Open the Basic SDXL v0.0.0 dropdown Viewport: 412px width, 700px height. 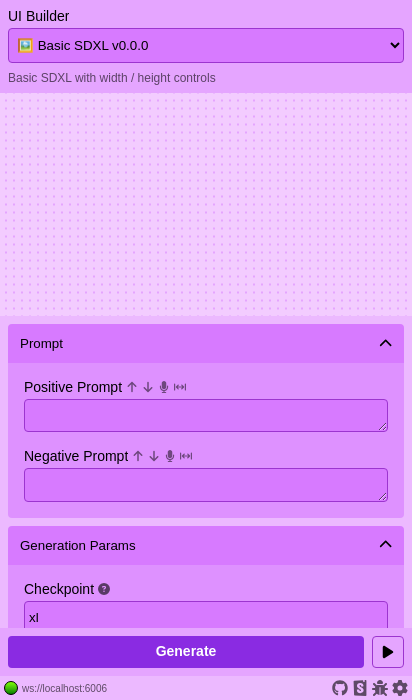coord(206,46)
